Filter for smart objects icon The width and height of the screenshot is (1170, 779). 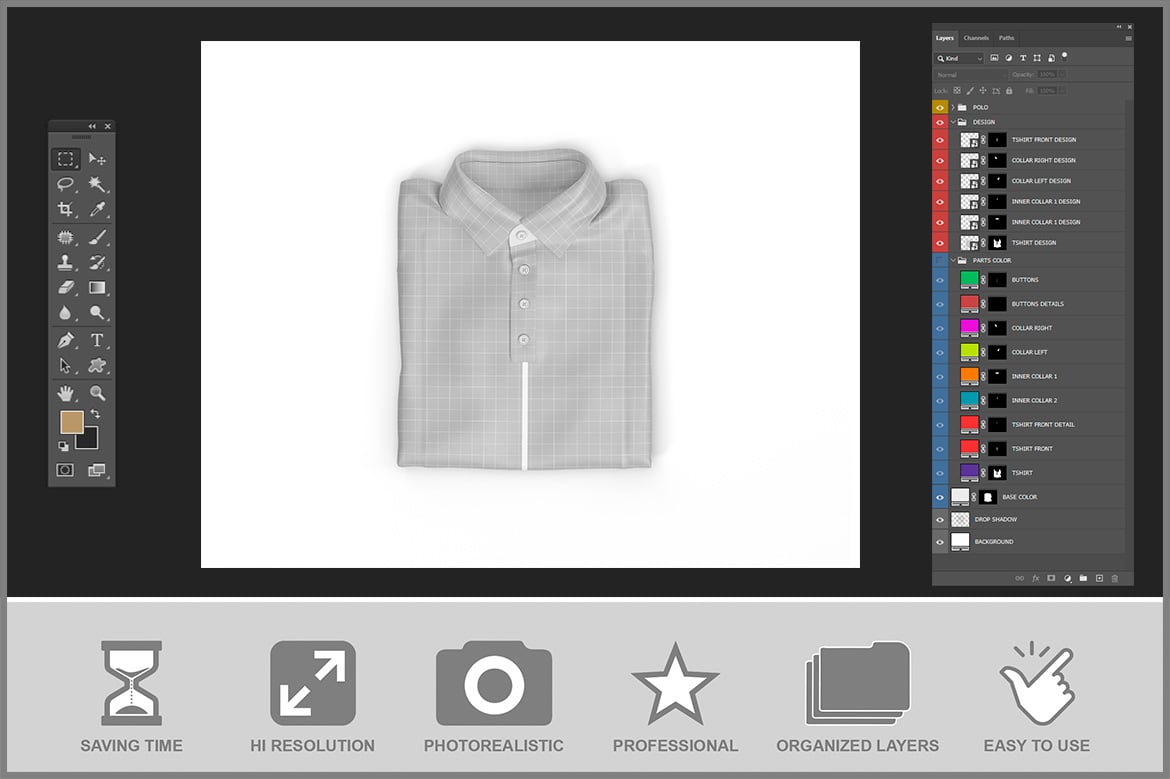(1051, 58)
